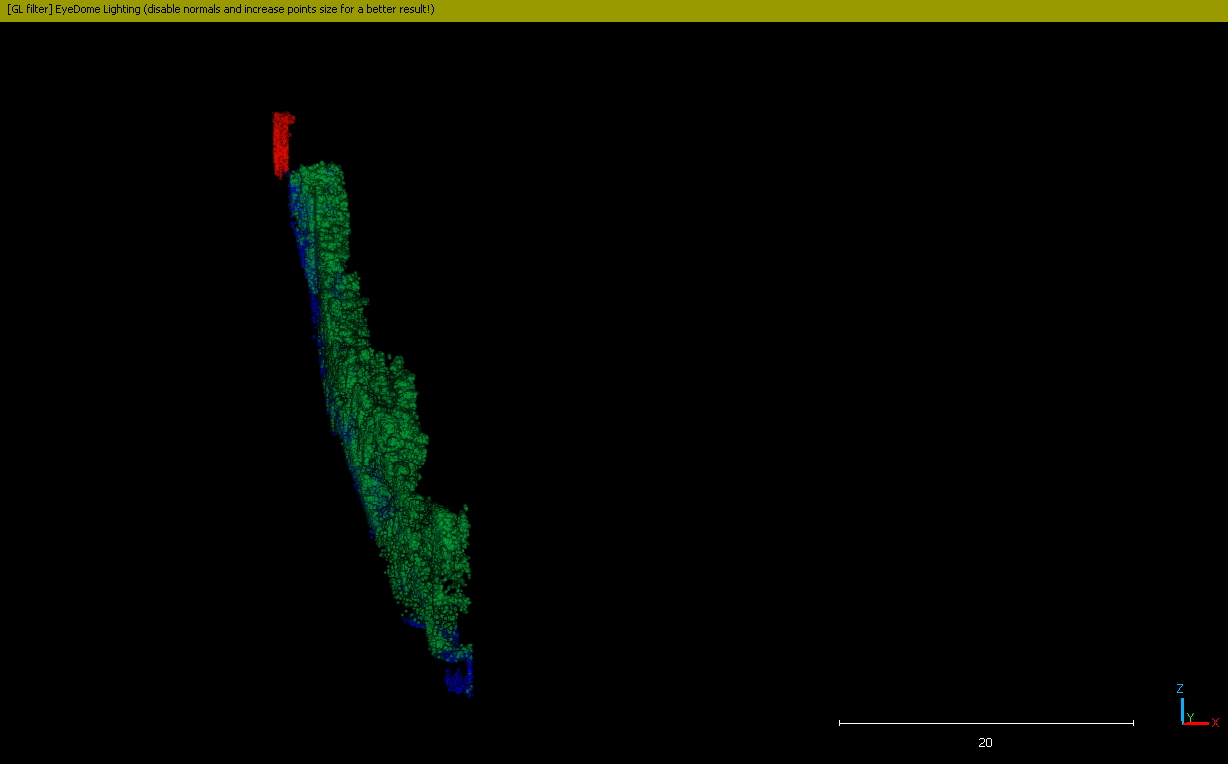Click the right end tick of scale bar
The height and width of the screenshot is (764, 1228).
pos(1133,722)
